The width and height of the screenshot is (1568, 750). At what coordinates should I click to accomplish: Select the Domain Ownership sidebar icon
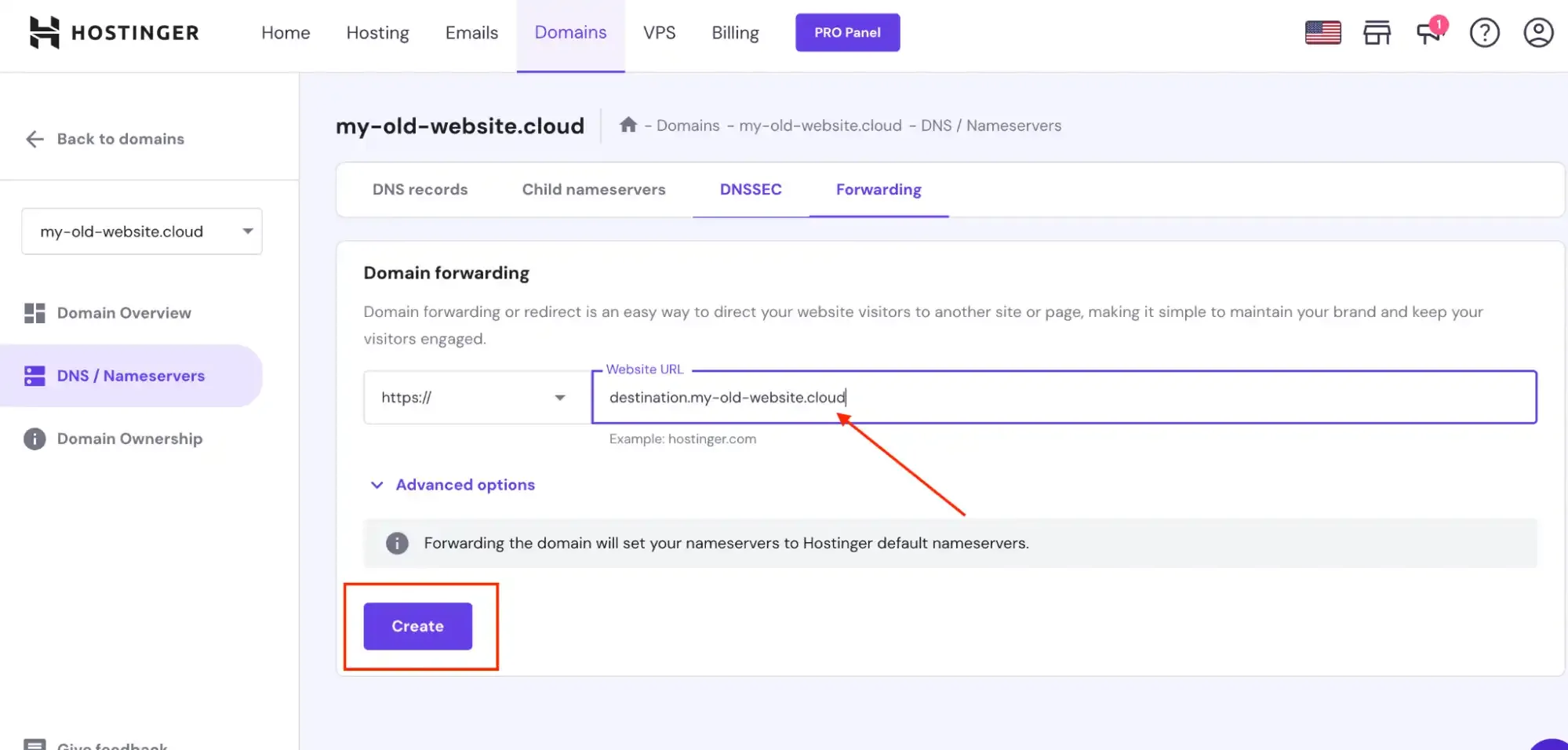[x=34, y=439]
